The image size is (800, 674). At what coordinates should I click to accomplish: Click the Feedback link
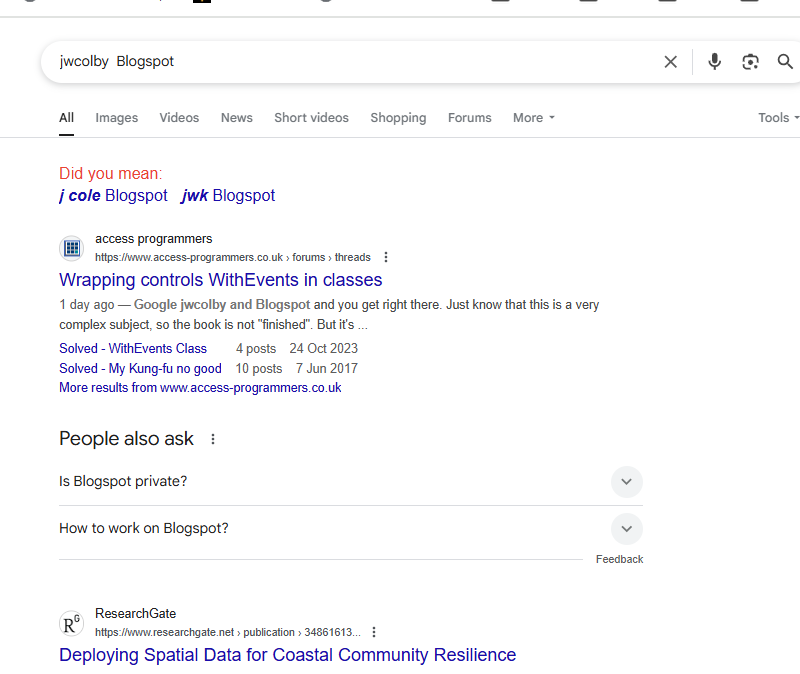pyautogui.click(x=619, y=559)
